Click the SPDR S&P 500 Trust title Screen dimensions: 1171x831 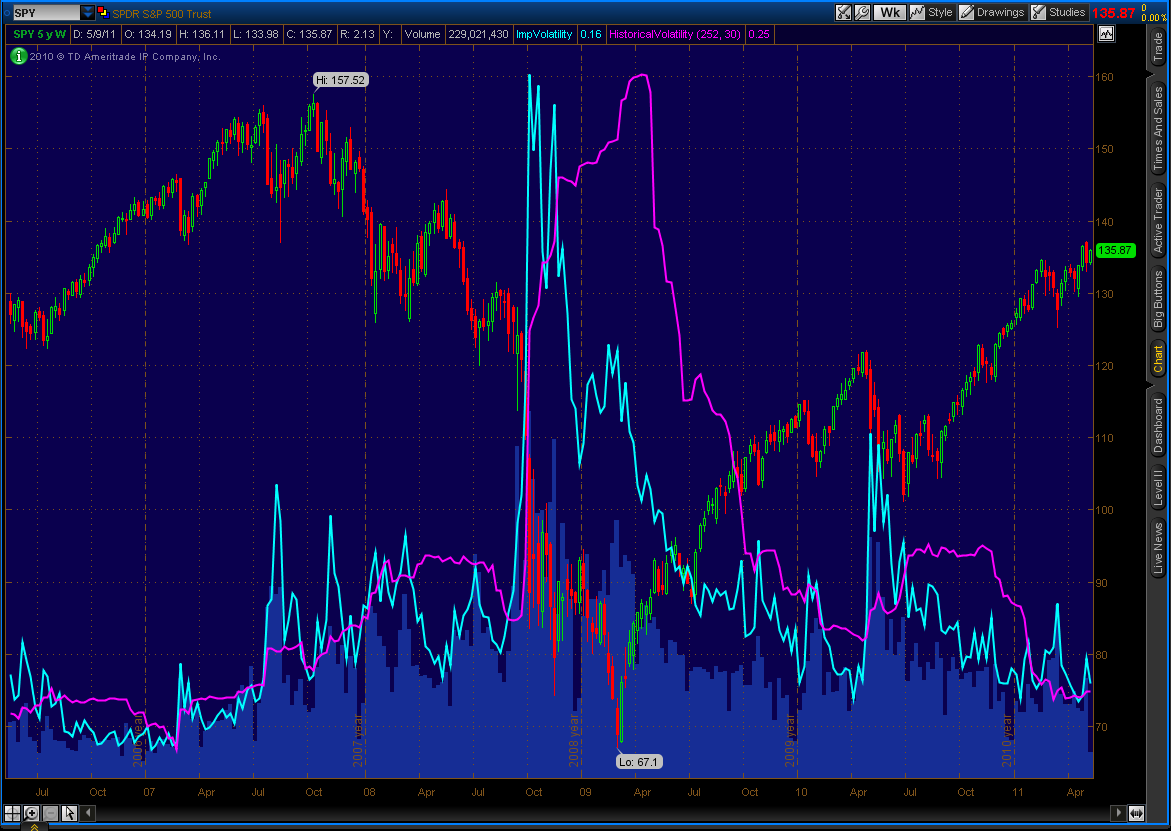(x=161, y=13)
